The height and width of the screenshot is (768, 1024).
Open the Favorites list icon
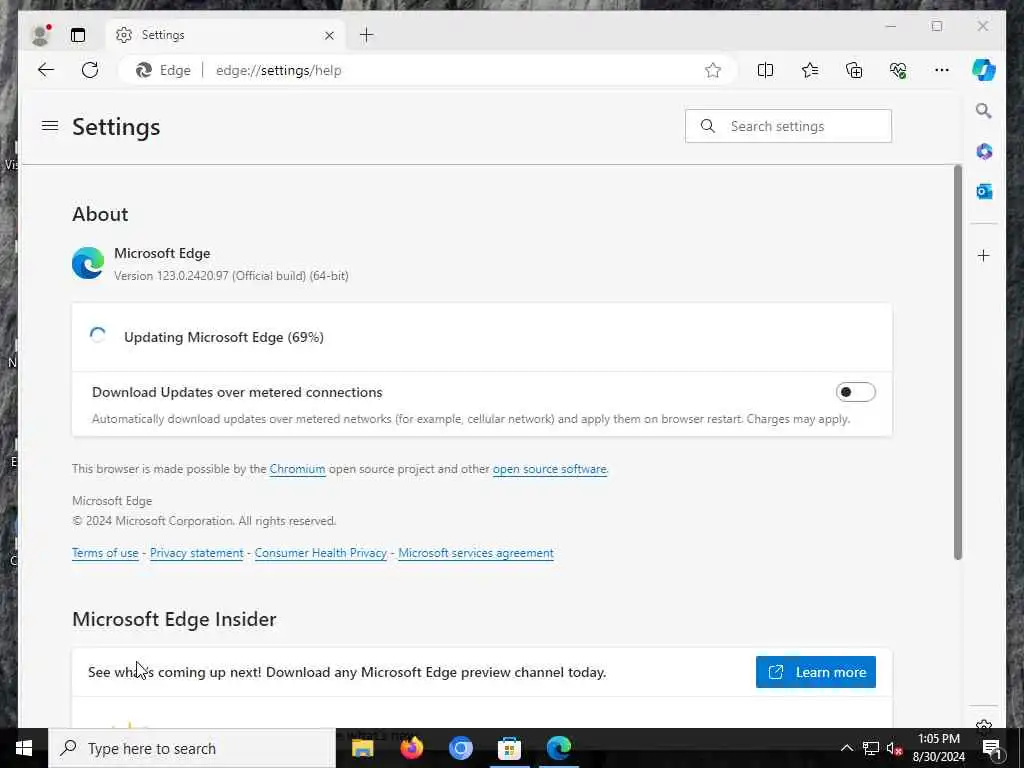[810, 70]
